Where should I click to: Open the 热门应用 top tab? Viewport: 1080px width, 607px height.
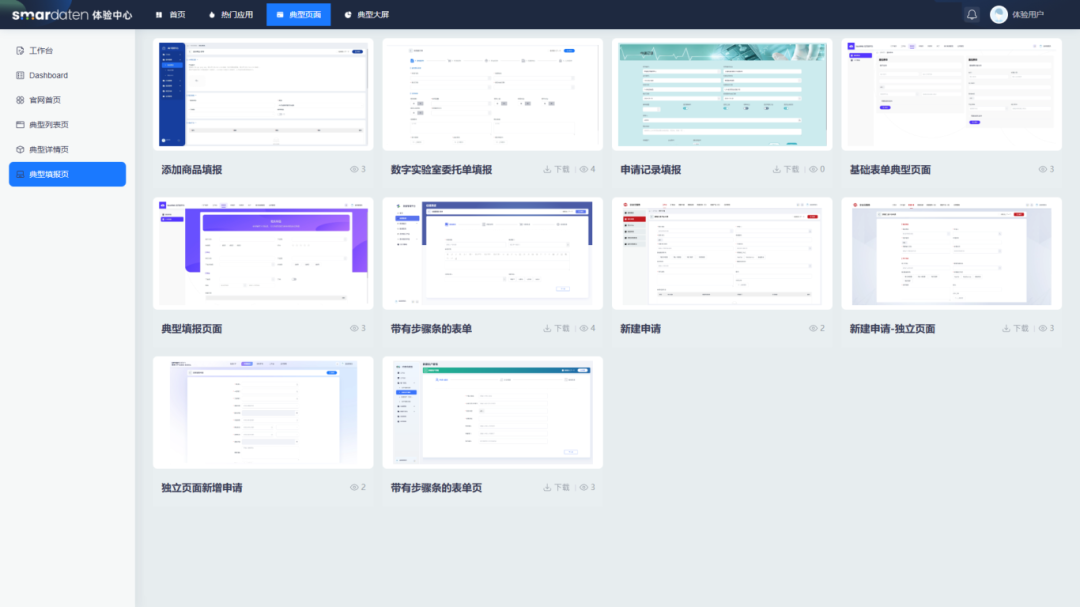[231, 14]
